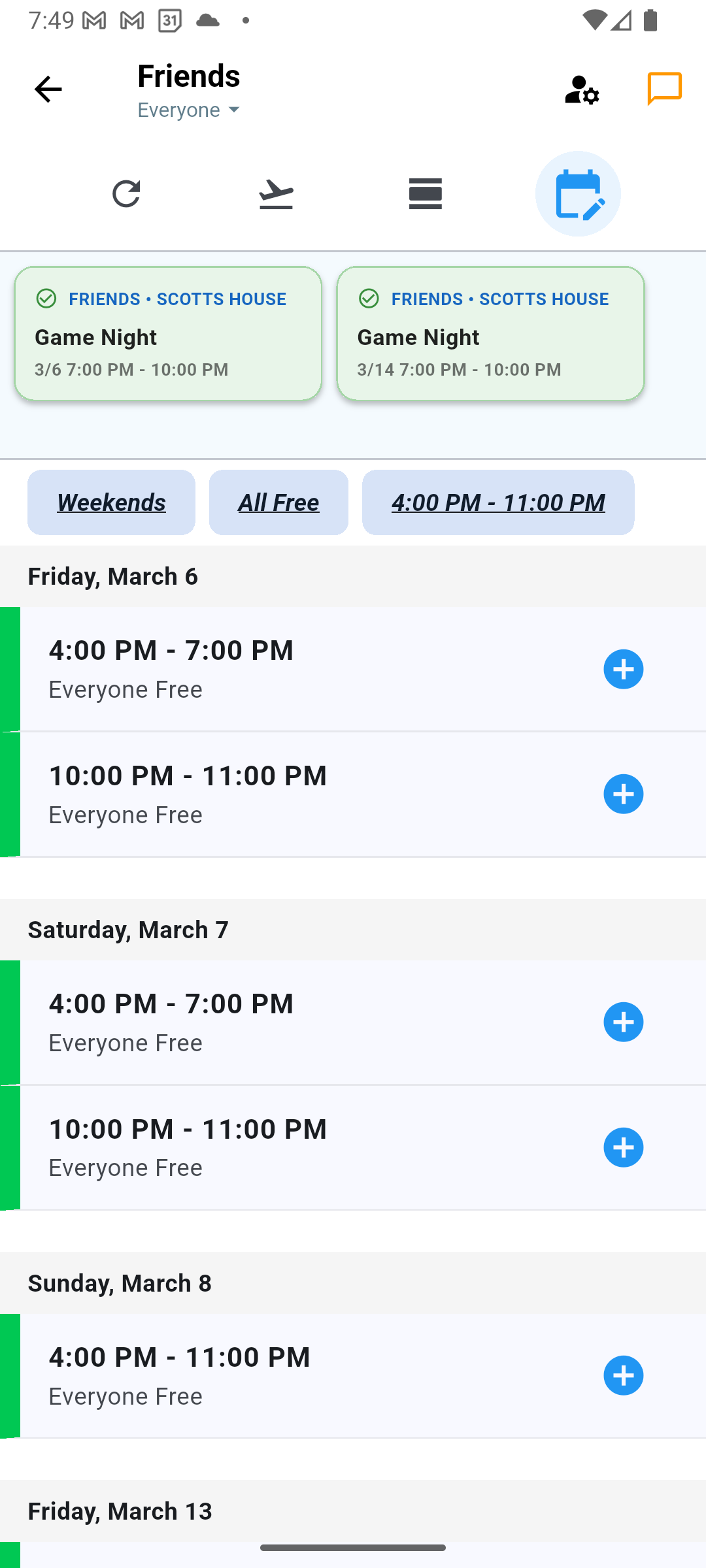Viewport: 706px width, 1568px height.
Task: Open group member settings icon
Action: click(x=581, y=90)
